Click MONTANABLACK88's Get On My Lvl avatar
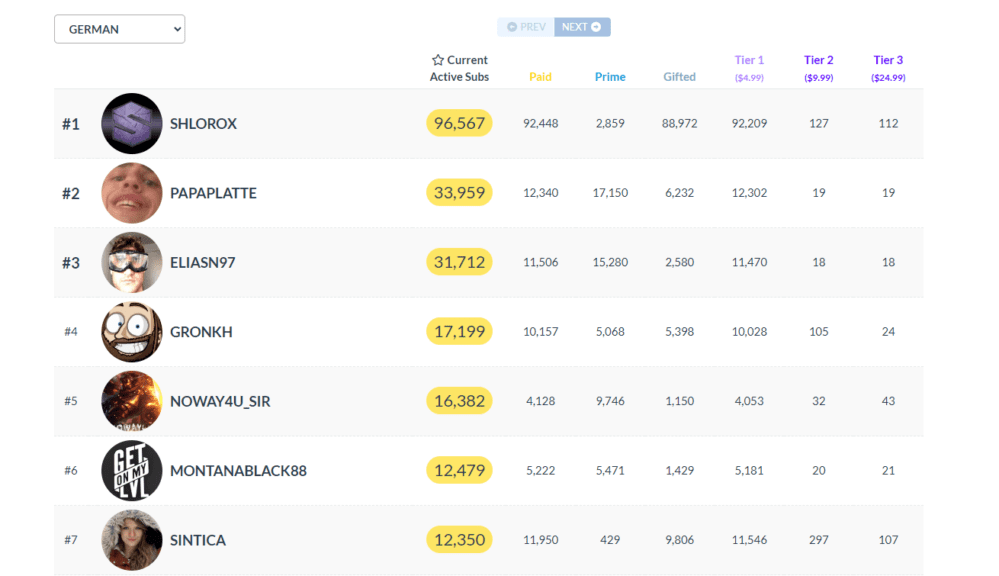Screen dimensions: 999x576 tap(132, 470)
